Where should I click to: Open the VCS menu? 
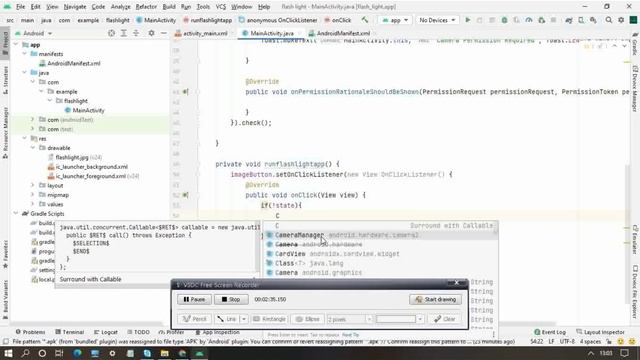coord(221,7)
